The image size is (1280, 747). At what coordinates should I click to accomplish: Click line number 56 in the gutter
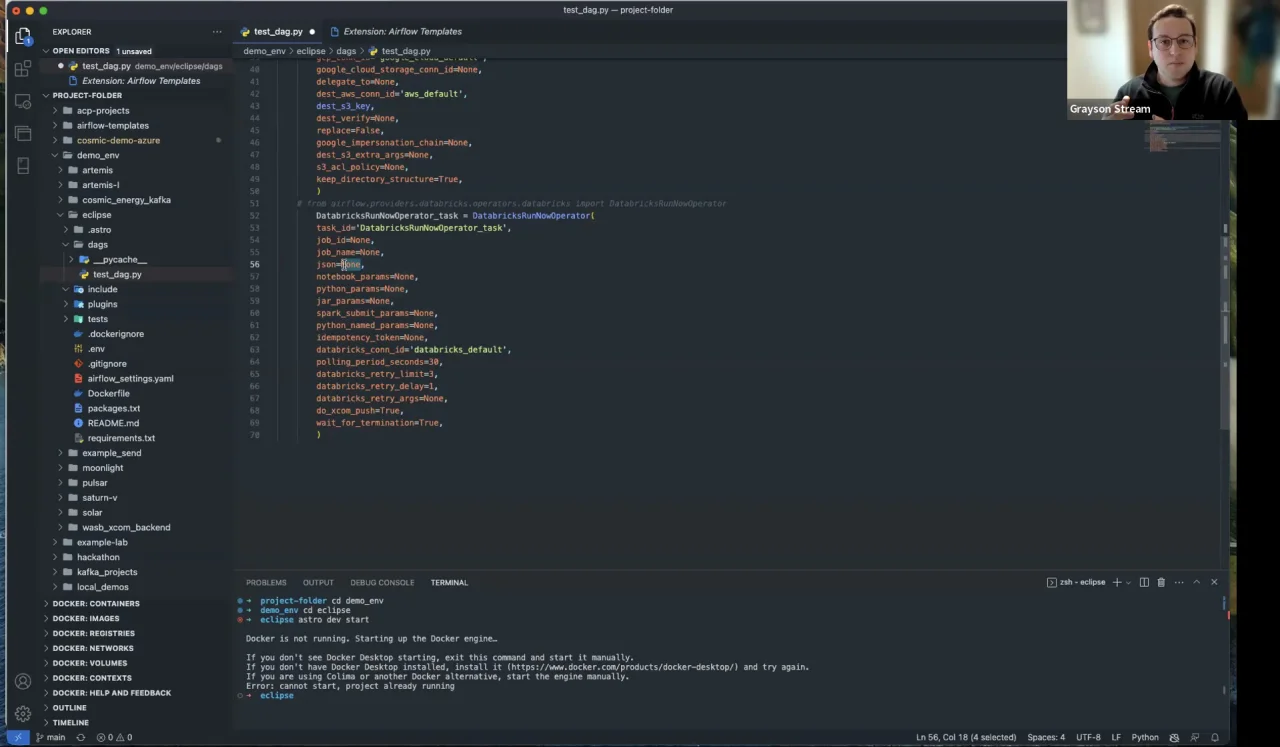tap(254, 265)
